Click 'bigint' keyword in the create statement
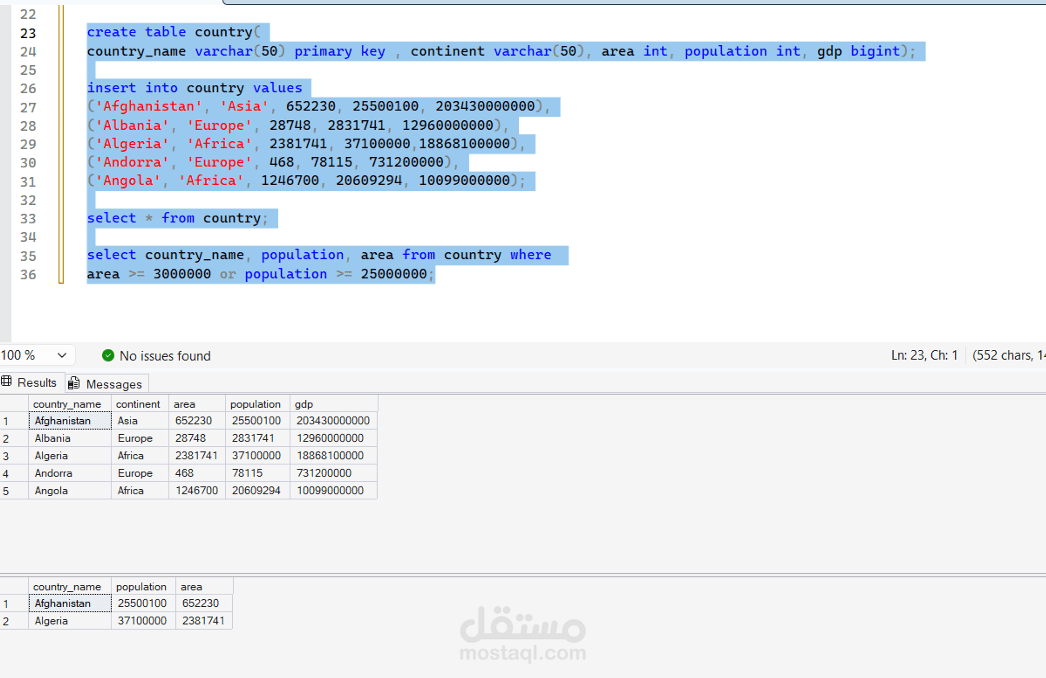The image size is (1046, 678). pos(875,51)
